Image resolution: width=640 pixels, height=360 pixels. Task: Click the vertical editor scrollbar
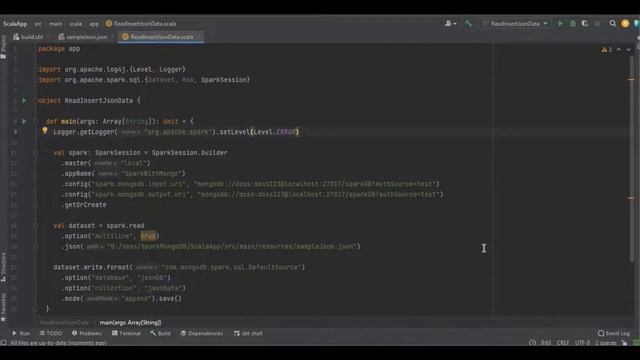631,159
